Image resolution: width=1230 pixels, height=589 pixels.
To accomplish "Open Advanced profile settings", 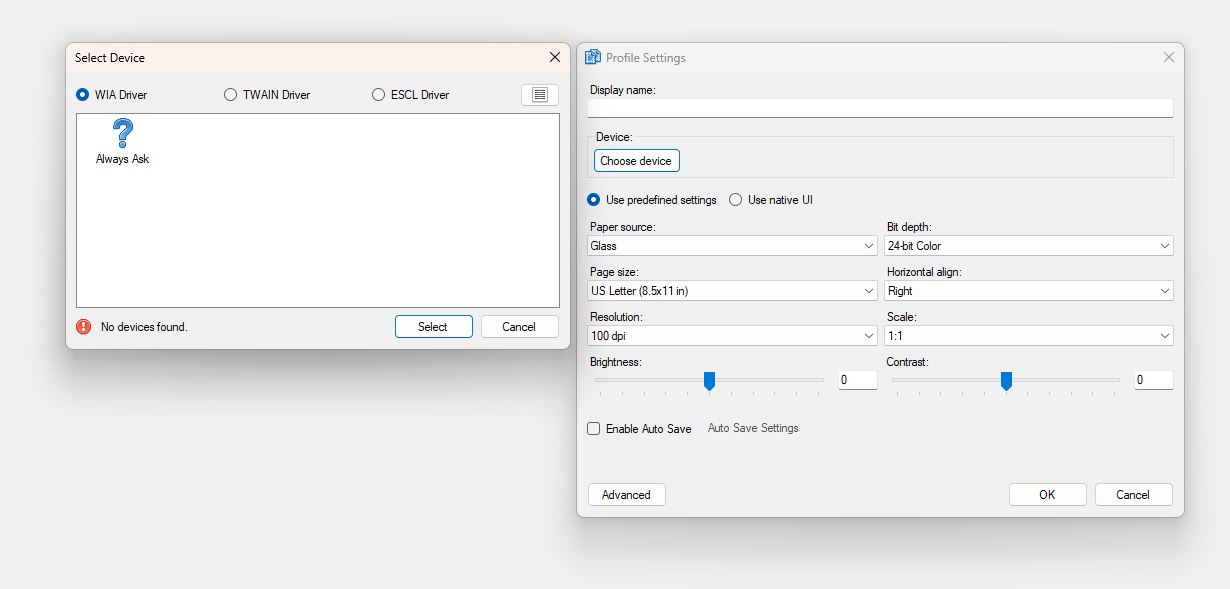I will pos(627,495).
